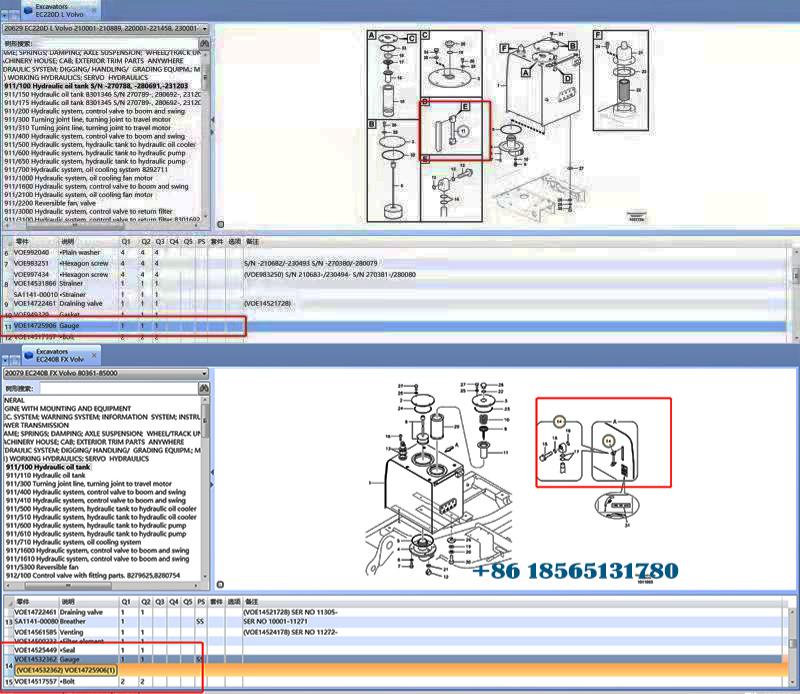
Task: Click right expand arrow beside EC220D tree
Action: coord(212,132)
